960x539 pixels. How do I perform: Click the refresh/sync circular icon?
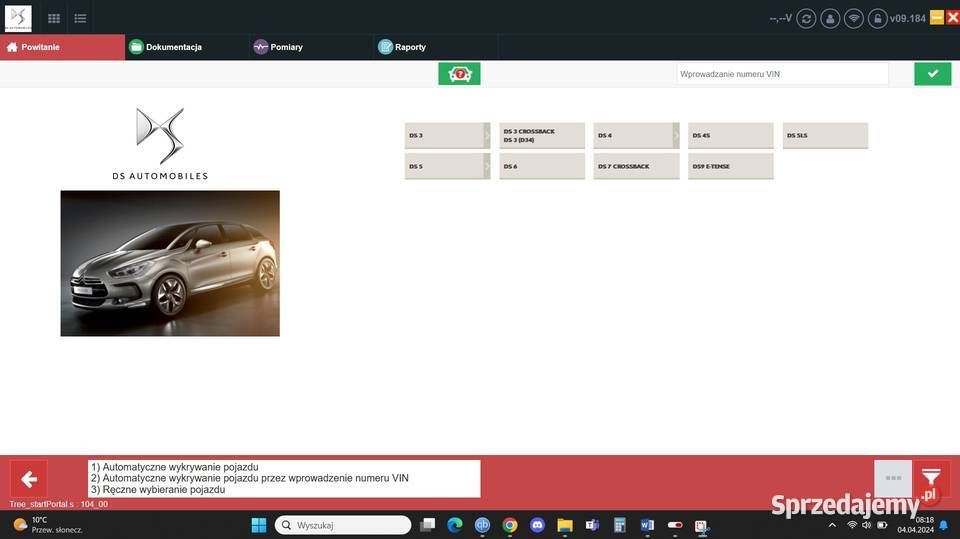point(806,18)
